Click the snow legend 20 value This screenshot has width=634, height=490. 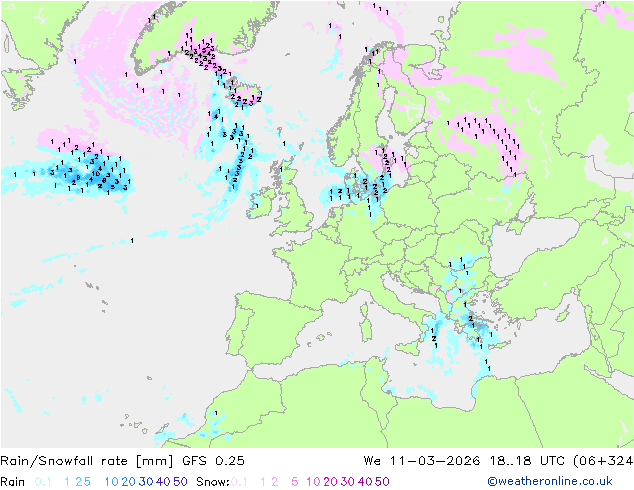pyautogui.click(x=330, y=482)
